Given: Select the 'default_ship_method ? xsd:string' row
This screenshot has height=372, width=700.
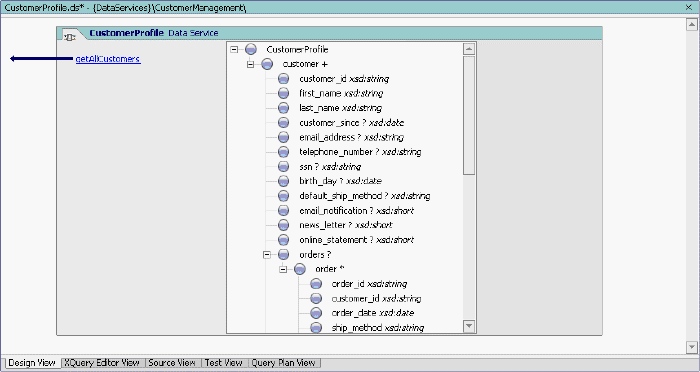Looking at the screenshot, I should (365, 196).
